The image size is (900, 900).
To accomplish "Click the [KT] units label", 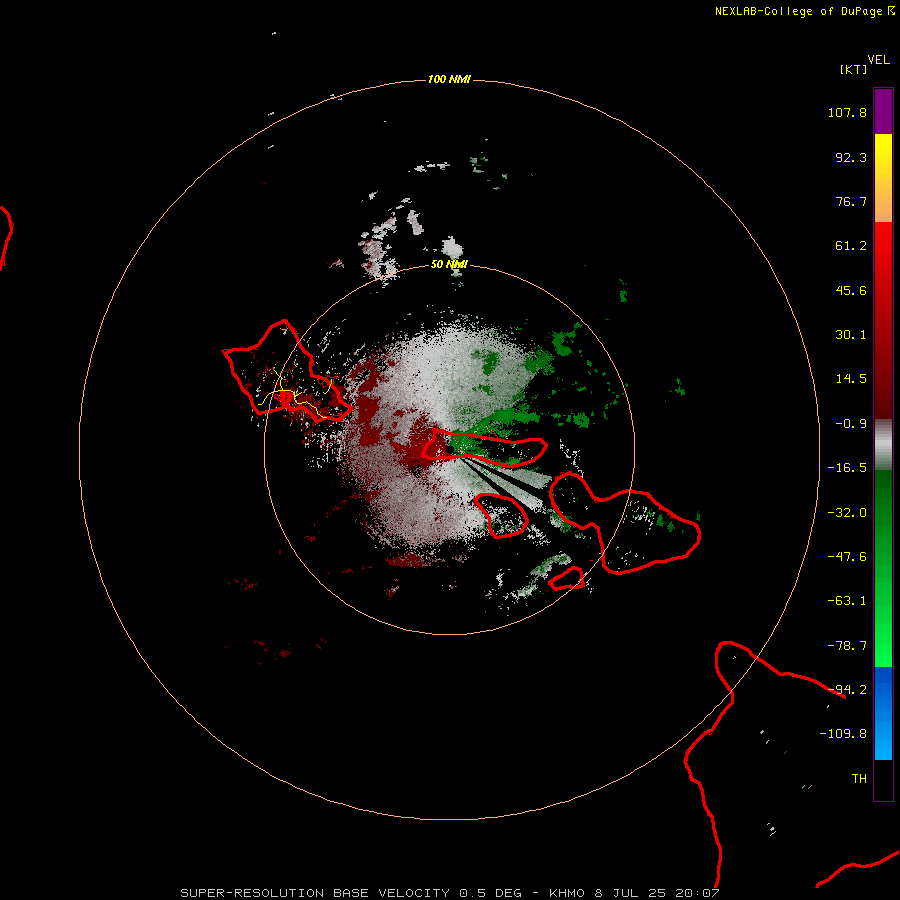I will coord(854,69).
